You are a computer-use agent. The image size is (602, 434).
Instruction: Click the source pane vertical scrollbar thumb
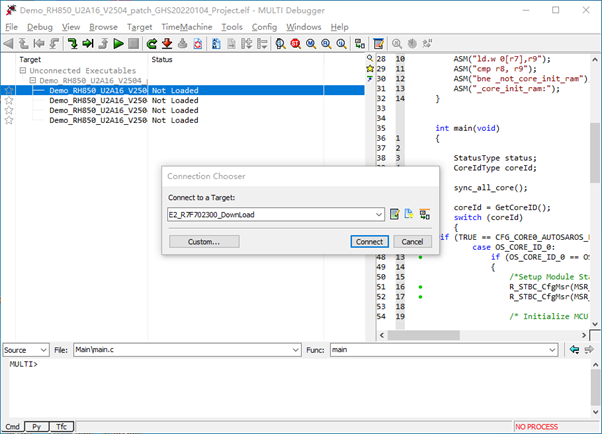(x=595, y=152)
